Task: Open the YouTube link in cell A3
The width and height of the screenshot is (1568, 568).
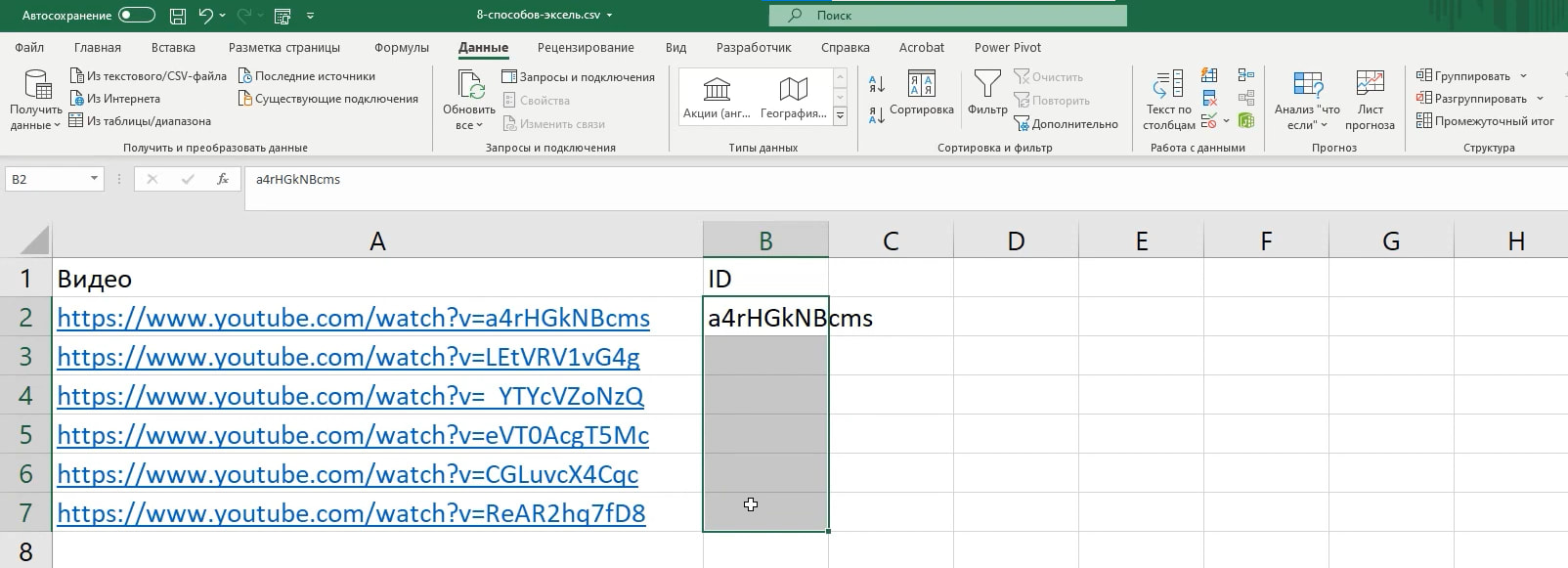Action: [x=348, y=357]
